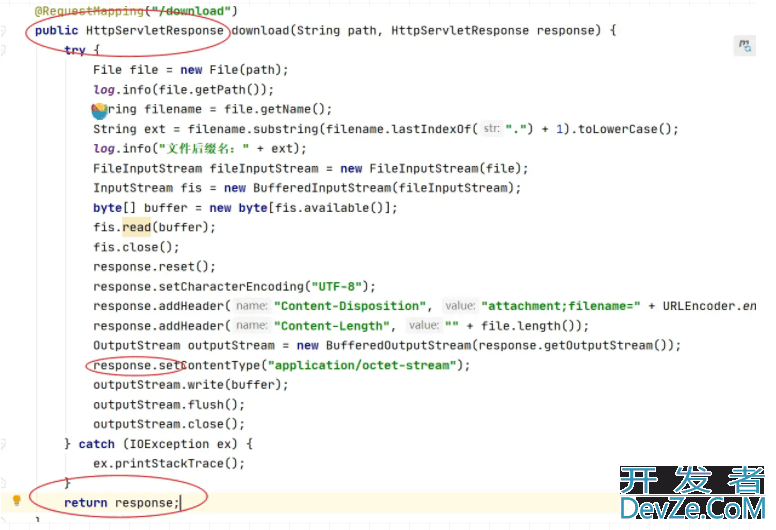This screenshot has width=776, height=530.
Task: Click 'outputStream.flush();' line
Action: coord(169,405)
